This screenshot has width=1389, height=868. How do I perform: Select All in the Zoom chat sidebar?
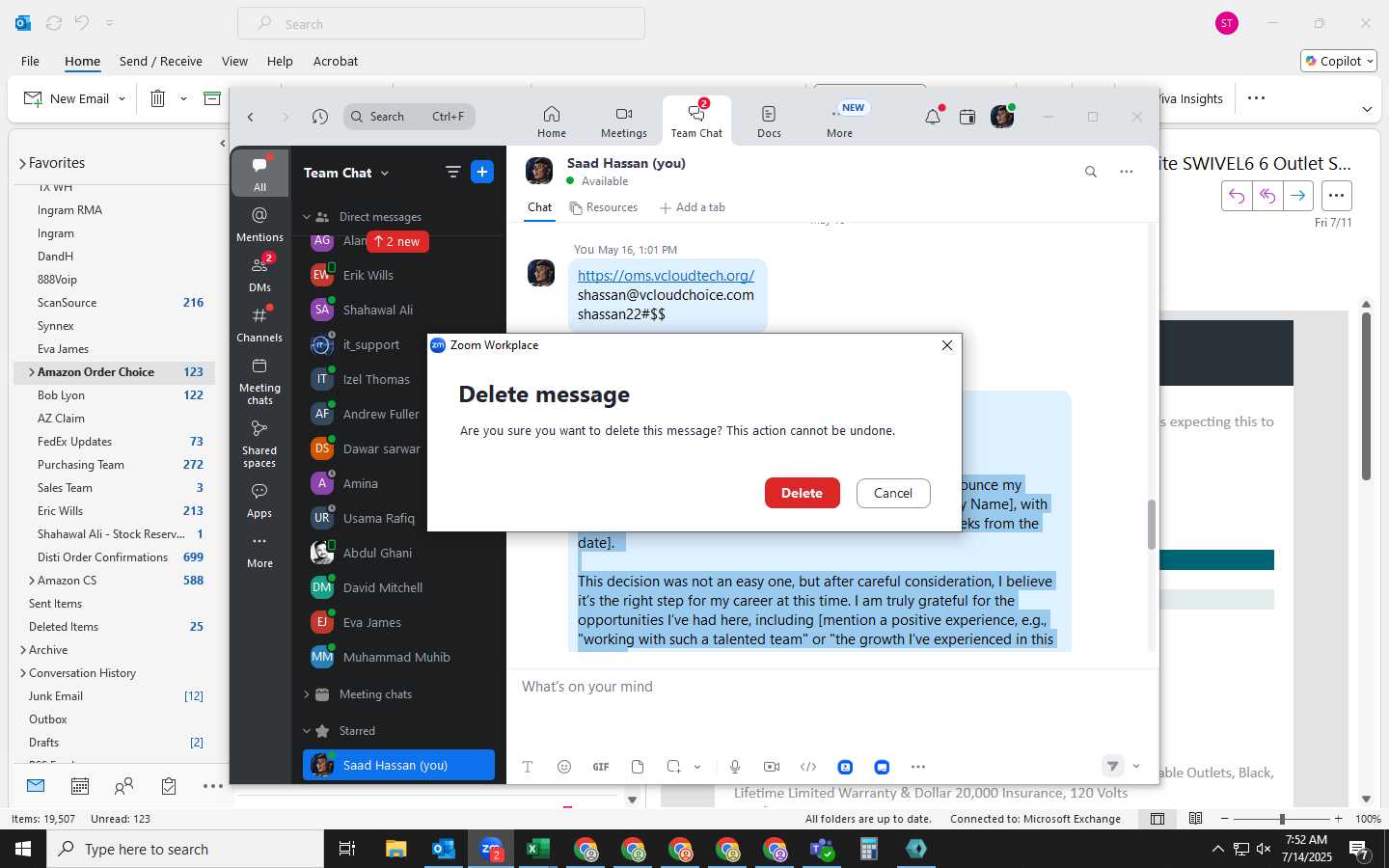click(259, 173)
